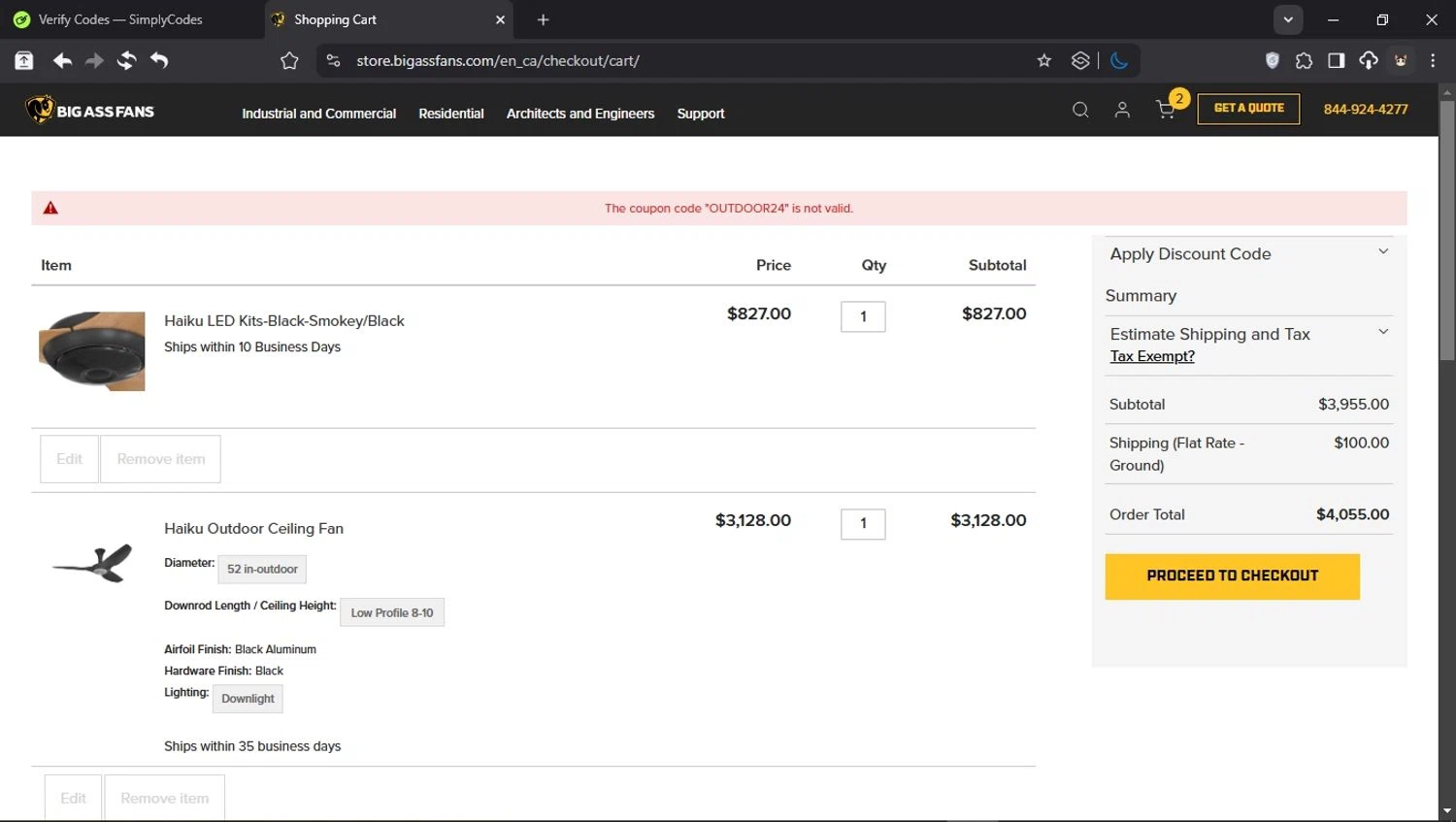
Task: Open the extensions puzzle icon
Action: (1304, 60)
